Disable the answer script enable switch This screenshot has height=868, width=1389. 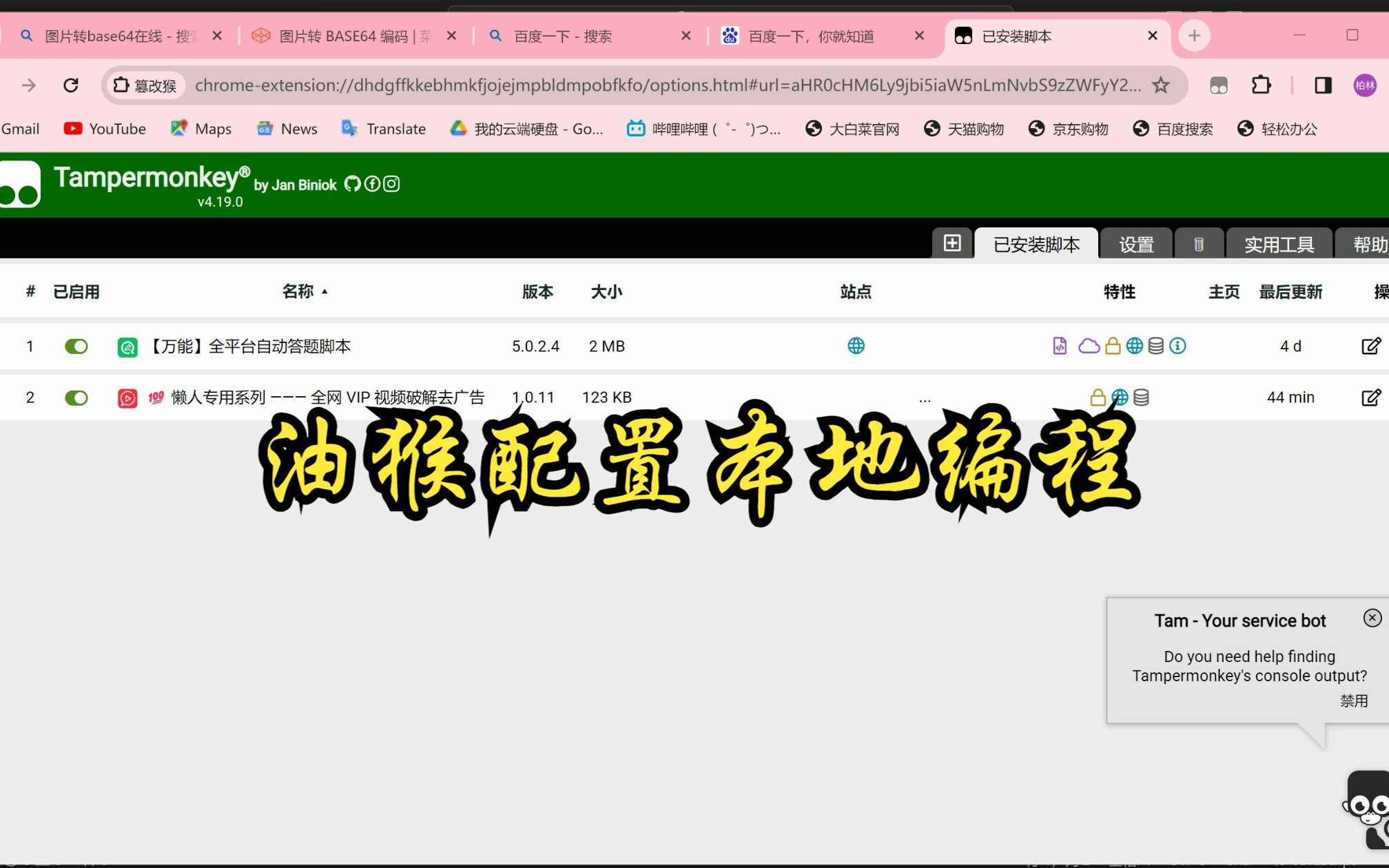[76, 346]
